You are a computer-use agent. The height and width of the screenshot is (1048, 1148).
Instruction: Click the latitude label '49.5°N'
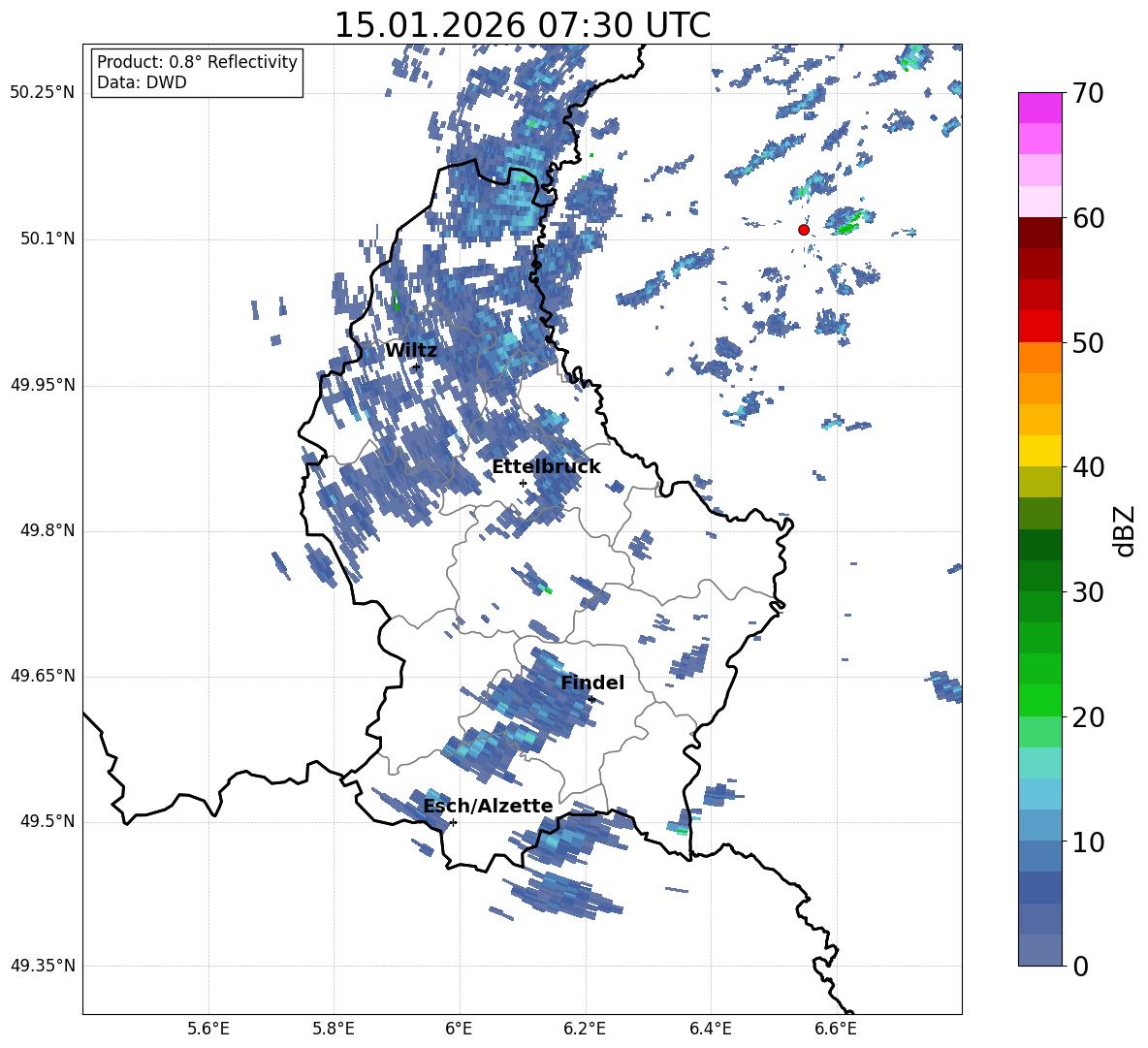48,822
